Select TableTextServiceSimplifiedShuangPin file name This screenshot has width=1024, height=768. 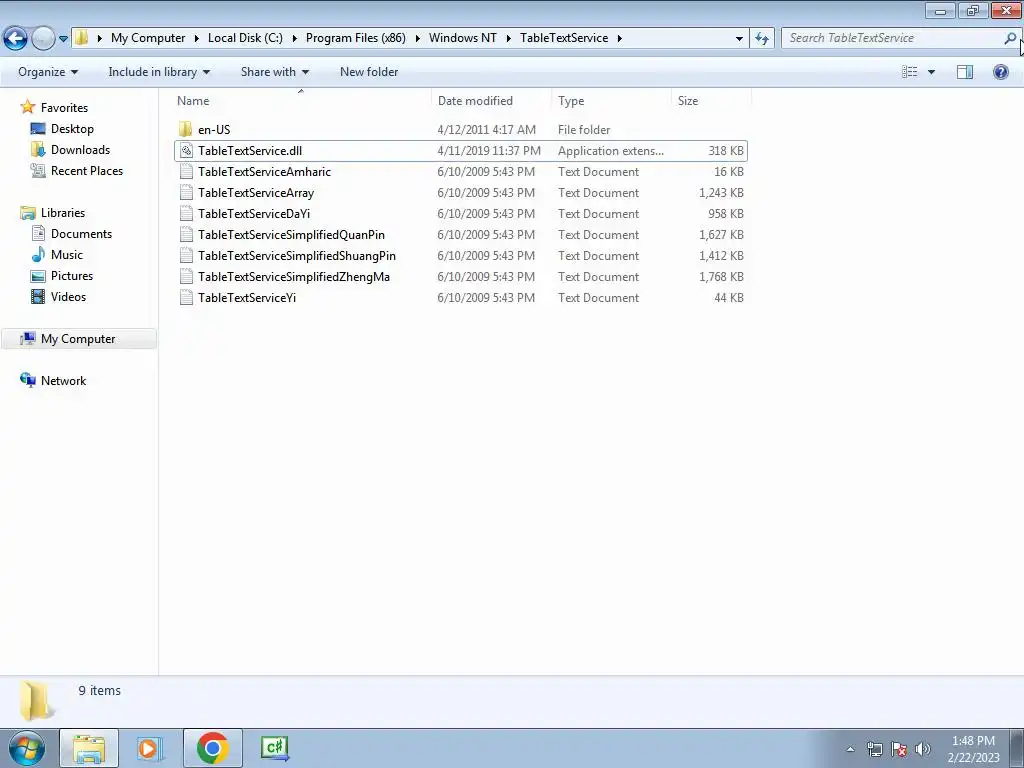pos(297,255)
